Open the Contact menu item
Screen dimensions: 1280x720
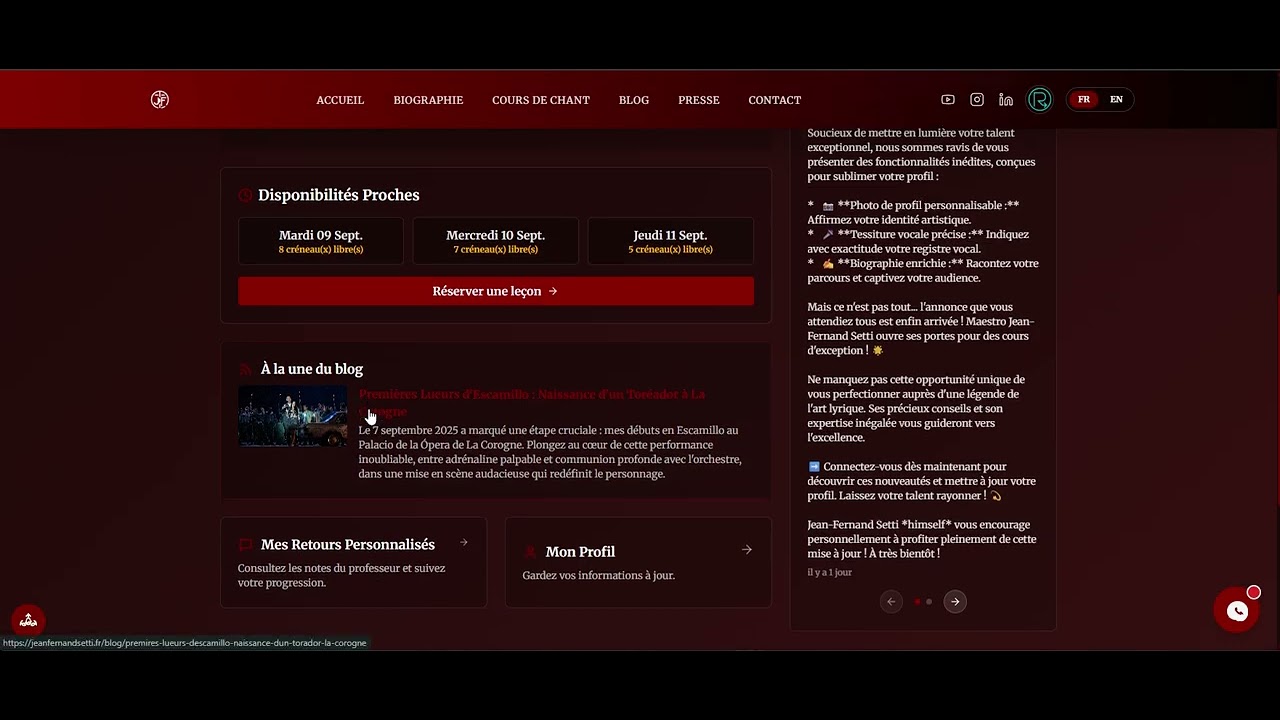[775, 100]
